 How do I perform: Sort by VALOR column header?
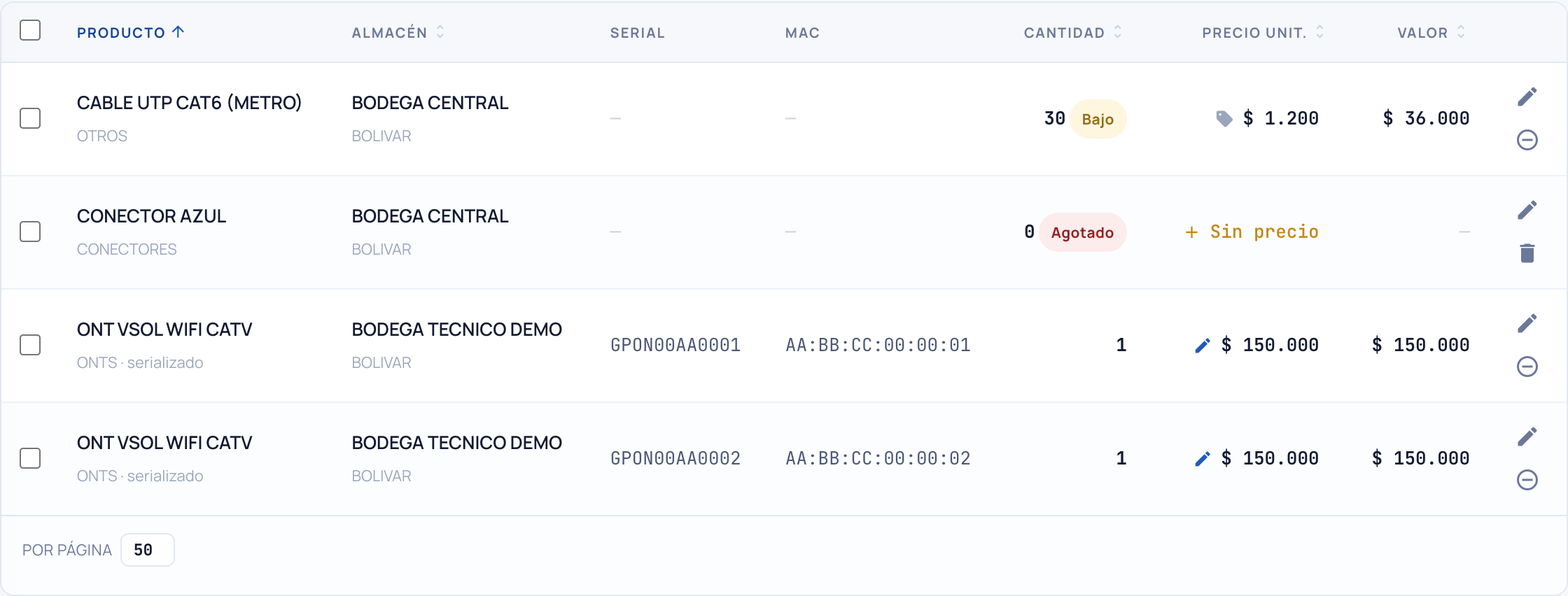pos(1431,32)
